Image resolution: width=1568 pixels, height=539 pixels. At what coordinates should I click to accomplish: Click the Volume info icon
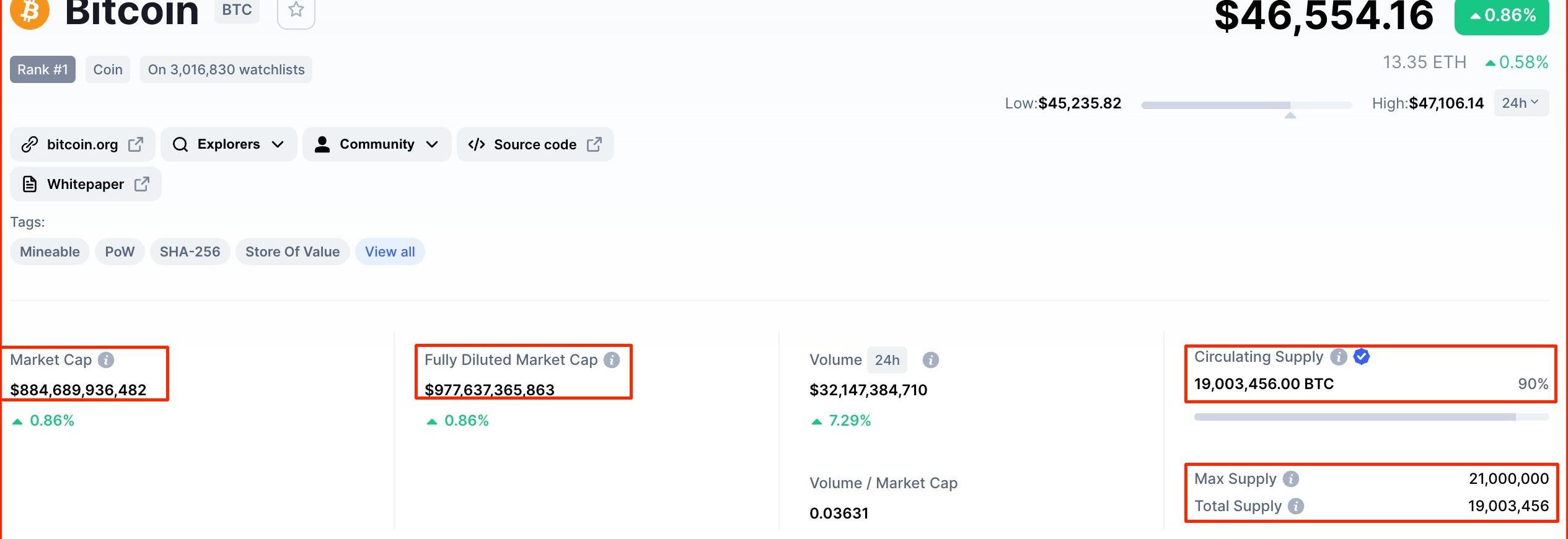930,360
